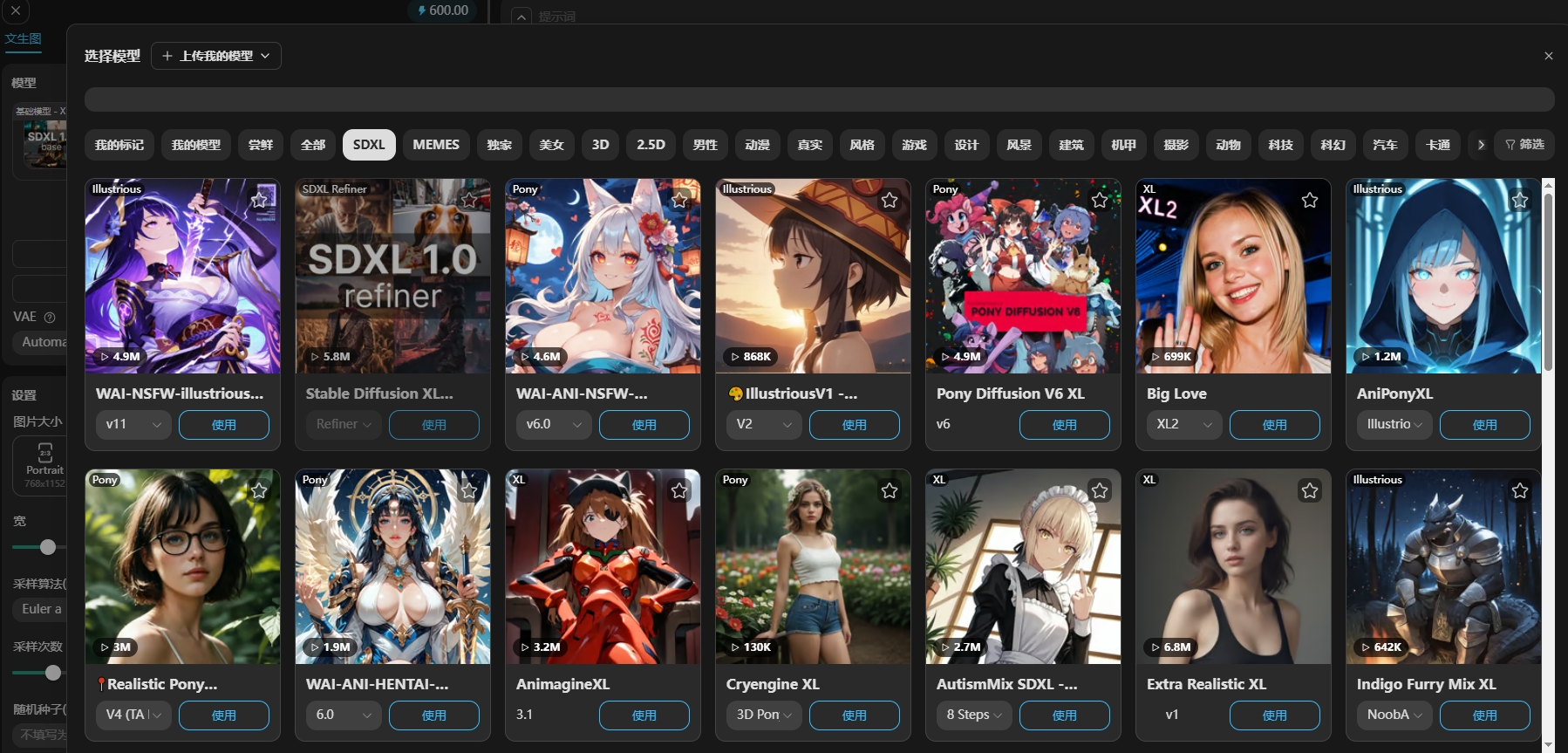
Task: Click the 600.00 lightning credits badge
Action: coord(442,10)
